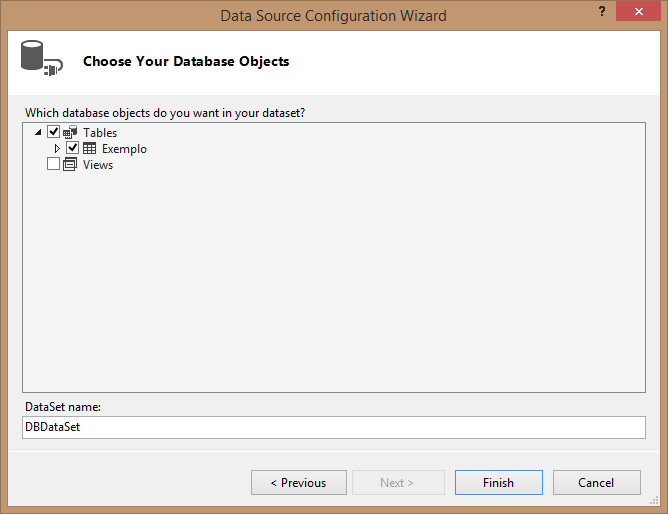
Task: Select the Views tree item label
Action: (x=98, y=165)
